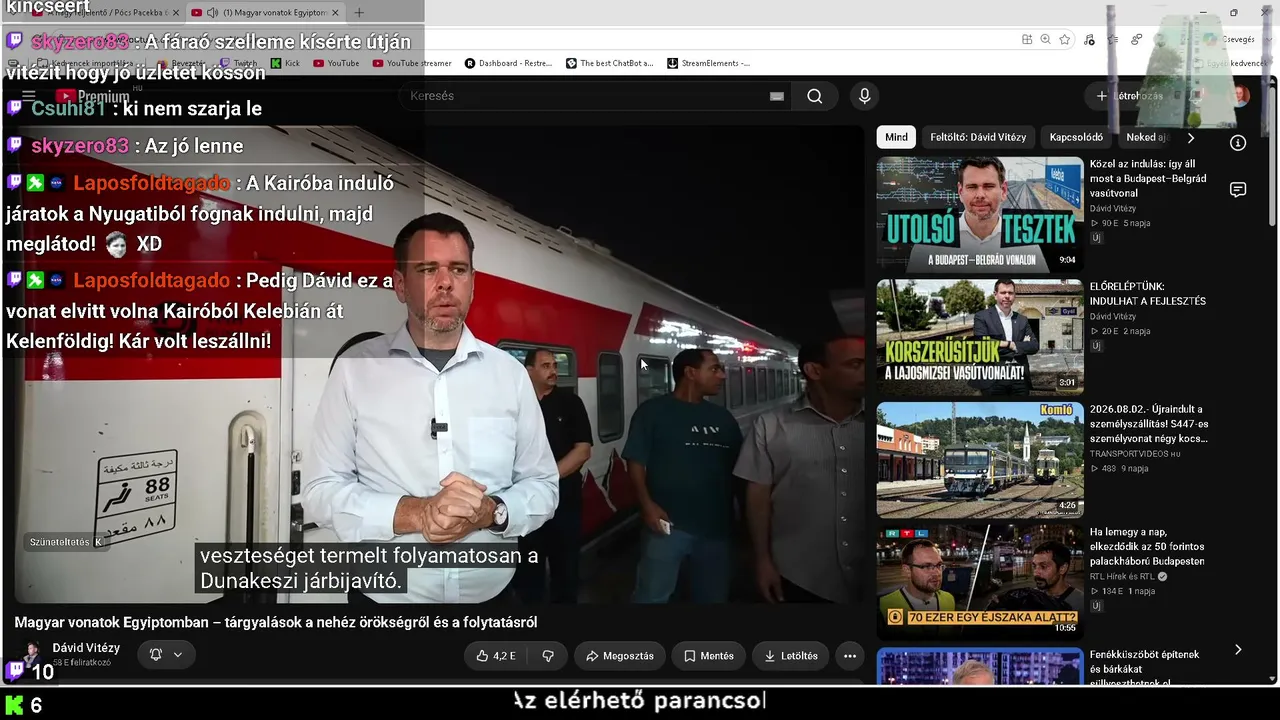Viewport: 1280px width, 720px height.
Task: Click the TRANSPORTVIDEOS HU channel name
Action: point(1135,454)
